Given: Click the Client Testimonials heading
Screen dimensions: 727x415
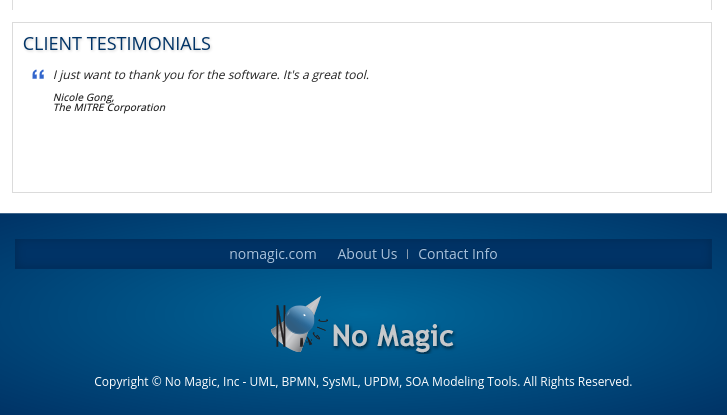Looking at the screenshot, I should coord(117,44).
